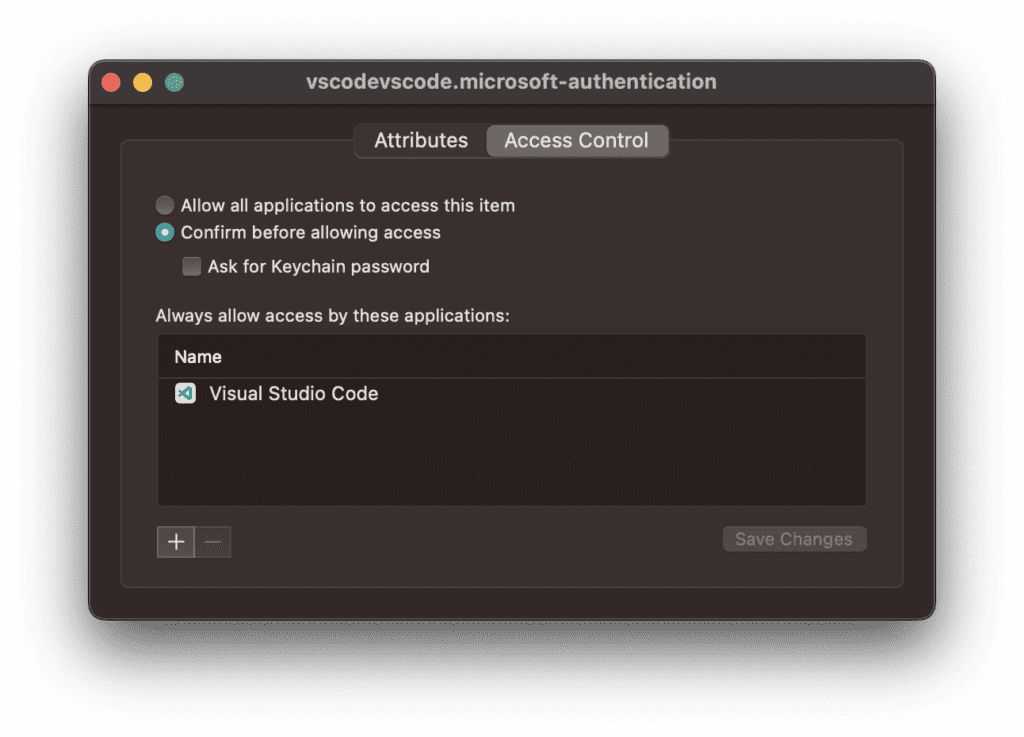Minimize window using the yellow button

pos(142,82)
